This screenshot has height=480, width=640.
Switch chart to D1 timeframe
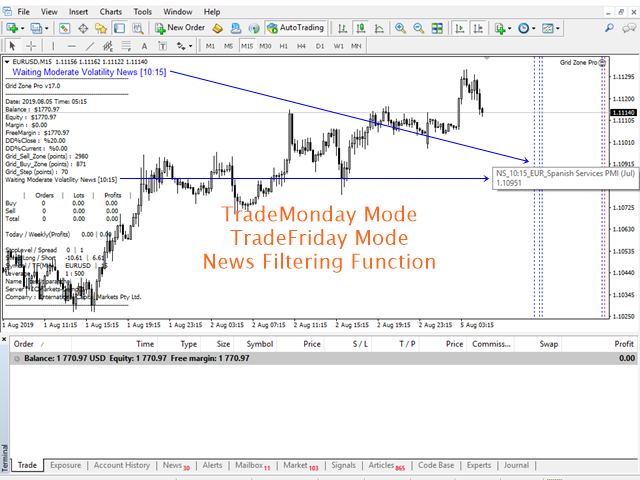click(x=320, y=46)
